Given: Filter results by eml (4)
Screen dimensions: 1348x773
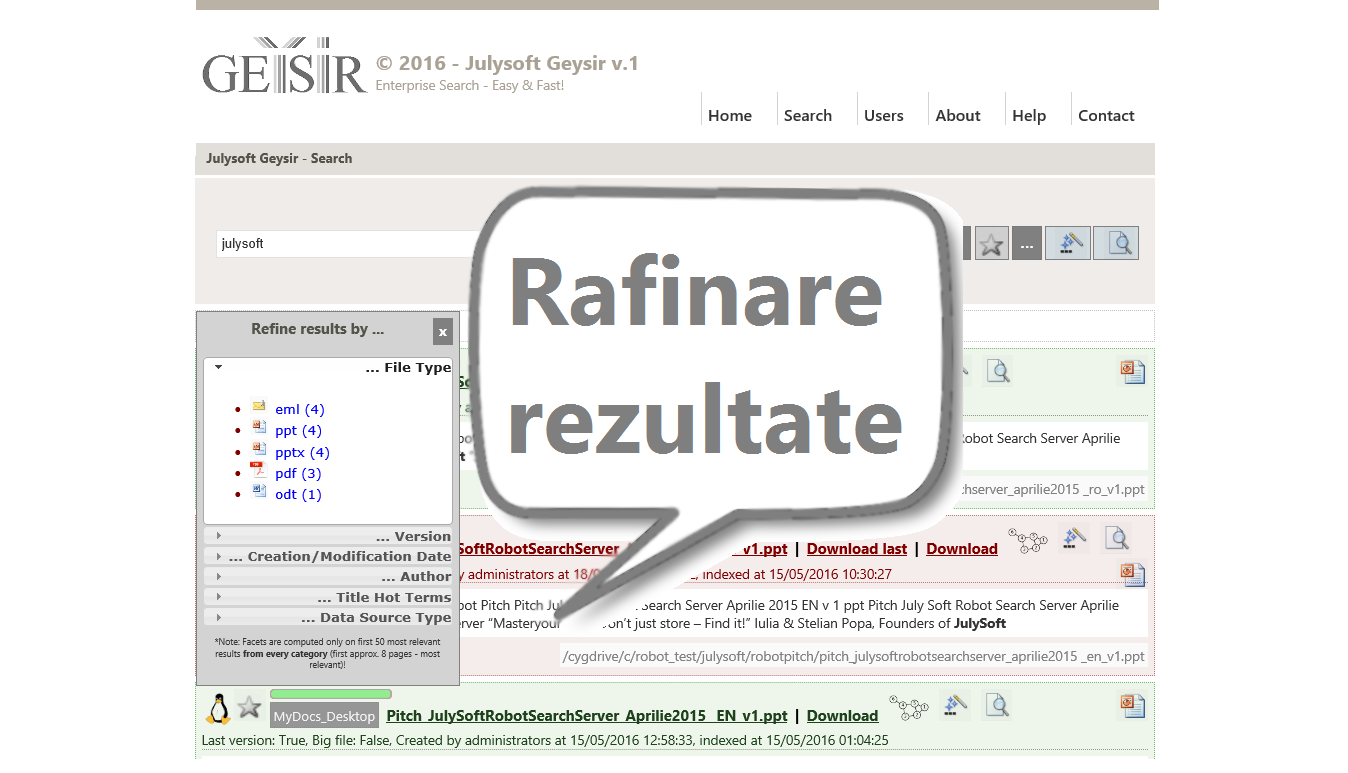Looking at the screenshot, I should (x=300, y=409).
